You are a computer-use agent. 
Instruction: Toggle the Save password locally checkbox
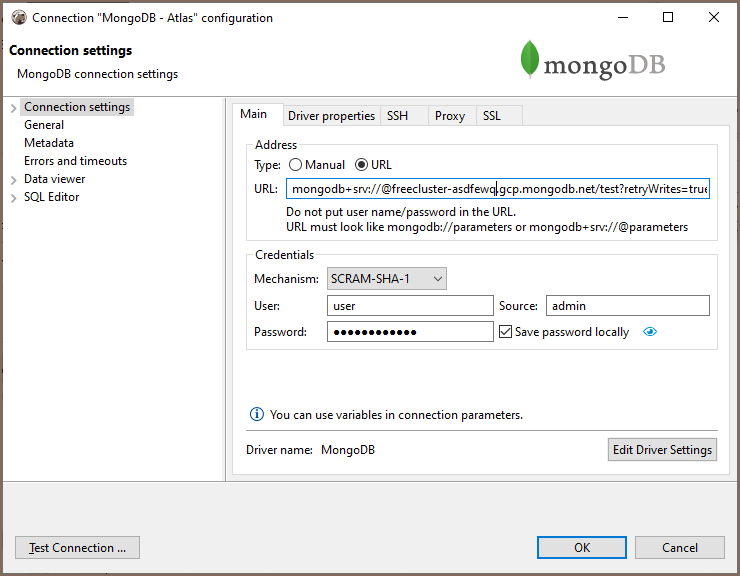point(505,332)
